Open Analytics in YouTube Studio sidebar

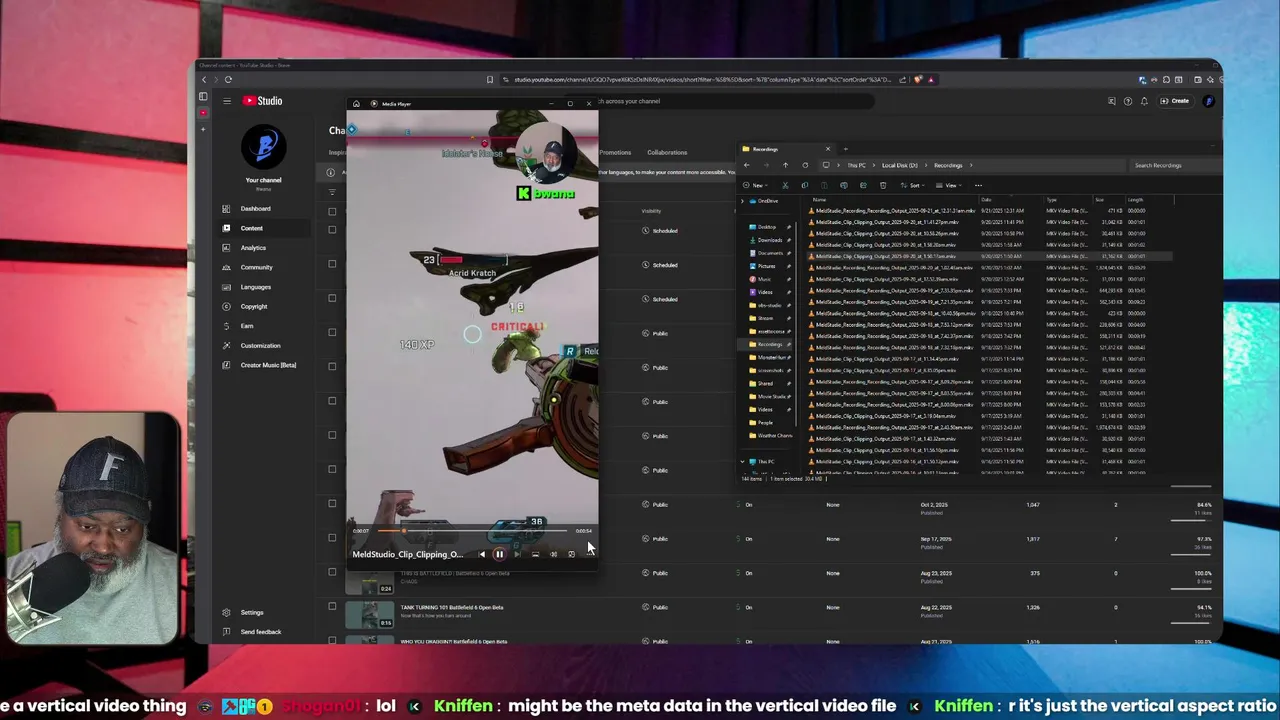tap(253, 248)
